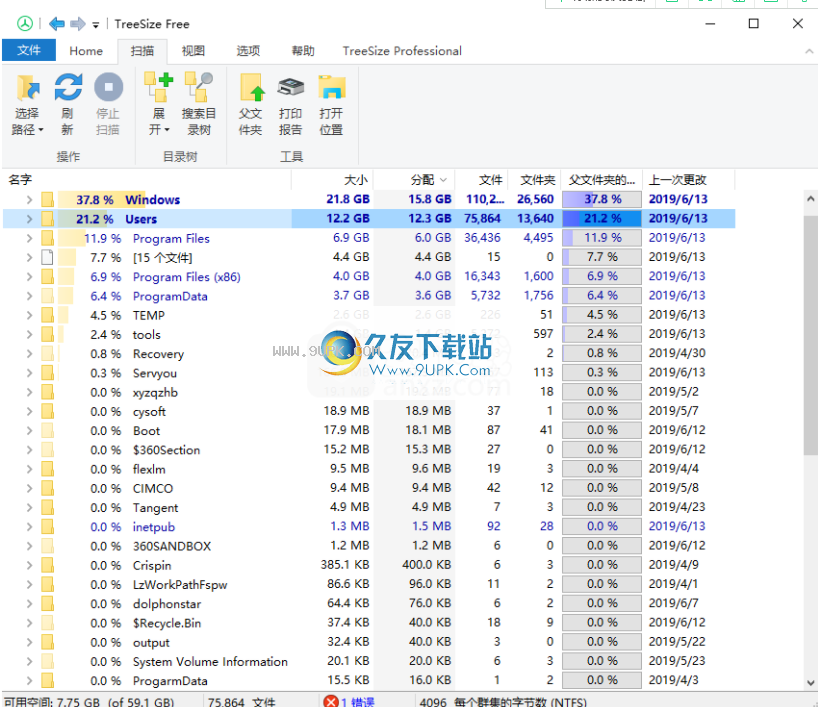The height and width of the screenshot is (707, 818).
Task: Switch to the 视图 tab
Action: point(193,51)
